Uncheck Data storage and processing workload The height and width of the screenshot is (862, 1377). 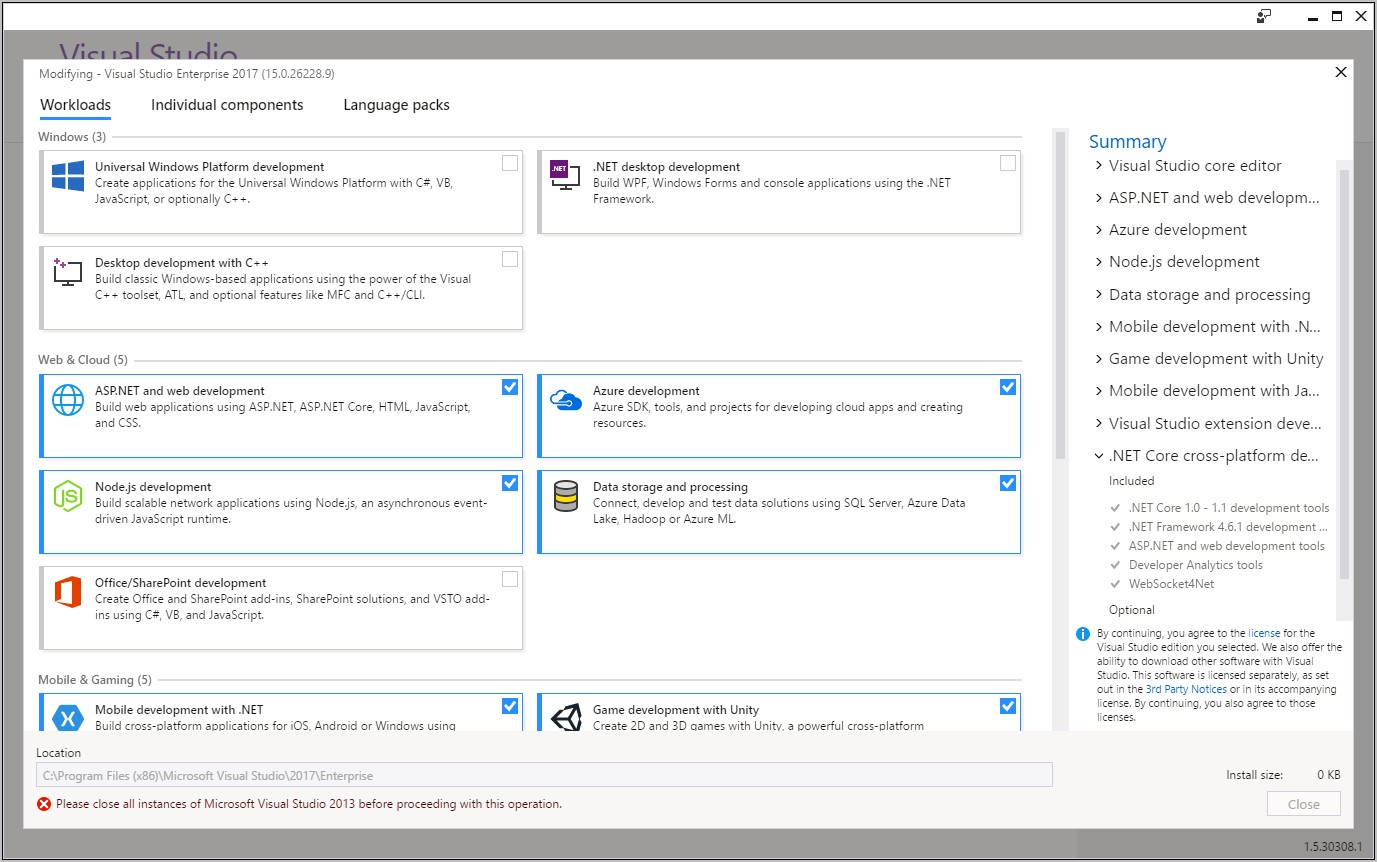[1008, 483]
